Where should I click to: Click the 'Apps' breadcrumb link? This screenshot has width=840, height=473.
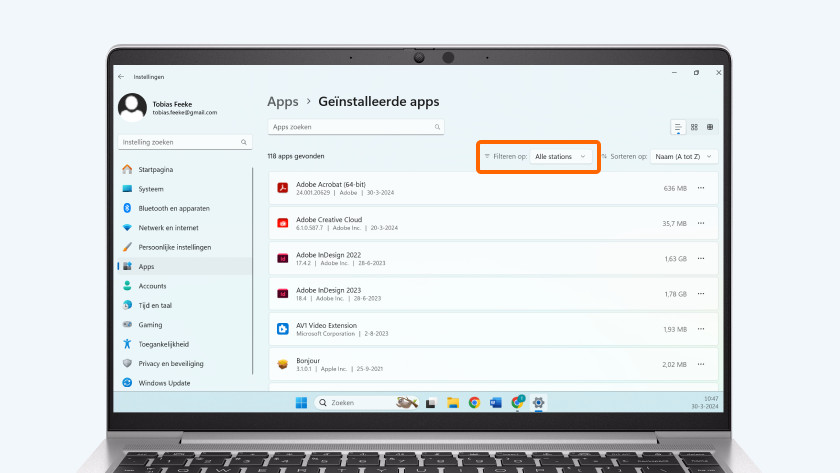[283, 102]
